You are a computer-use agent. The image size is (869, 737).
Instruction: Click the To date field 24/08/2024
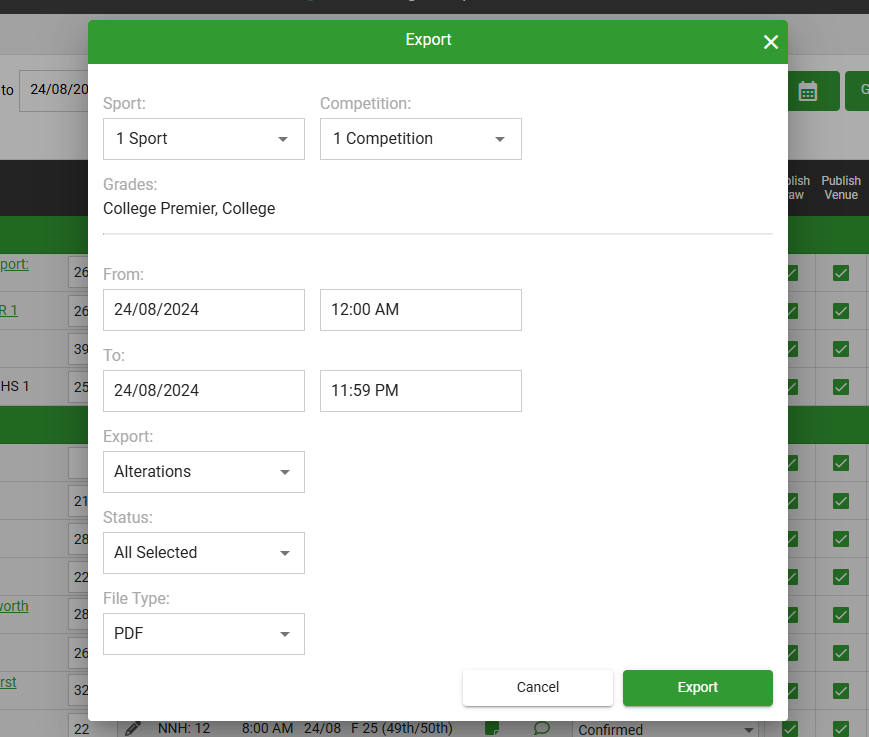(x=203, y=391)
